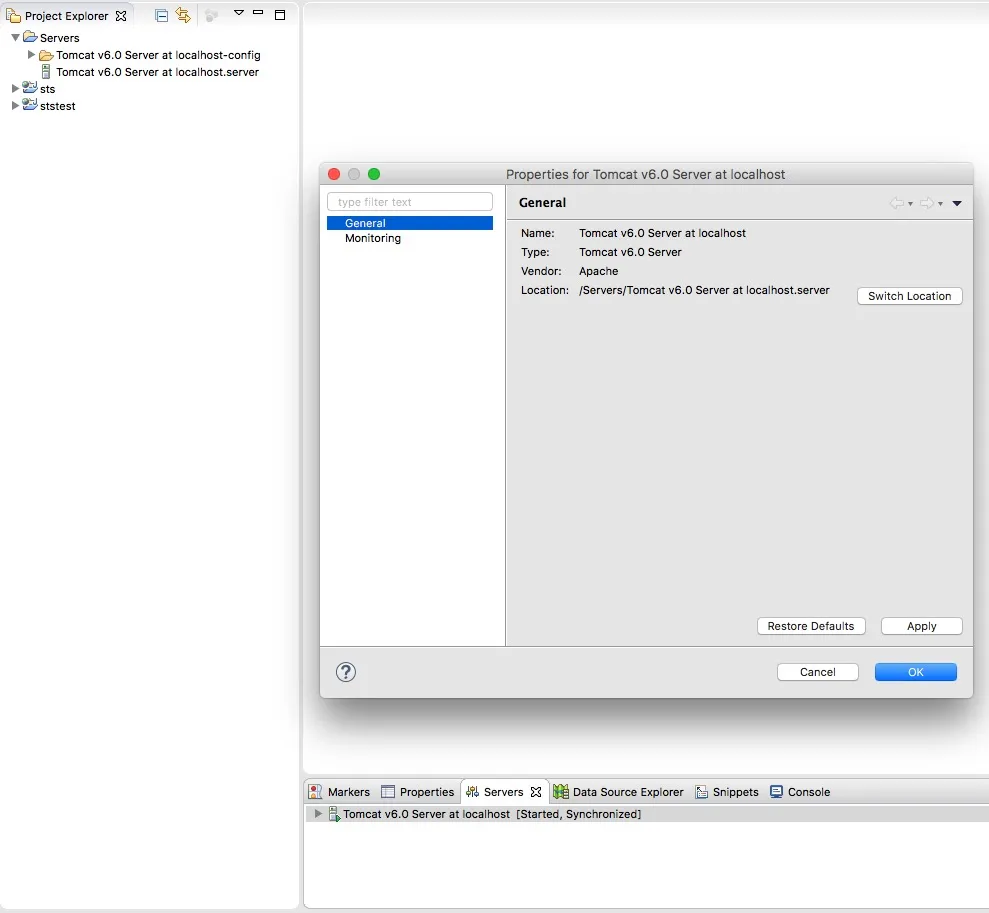Click the Data Source Explorer tab icon
989x913 pixels.
point(561,792)
